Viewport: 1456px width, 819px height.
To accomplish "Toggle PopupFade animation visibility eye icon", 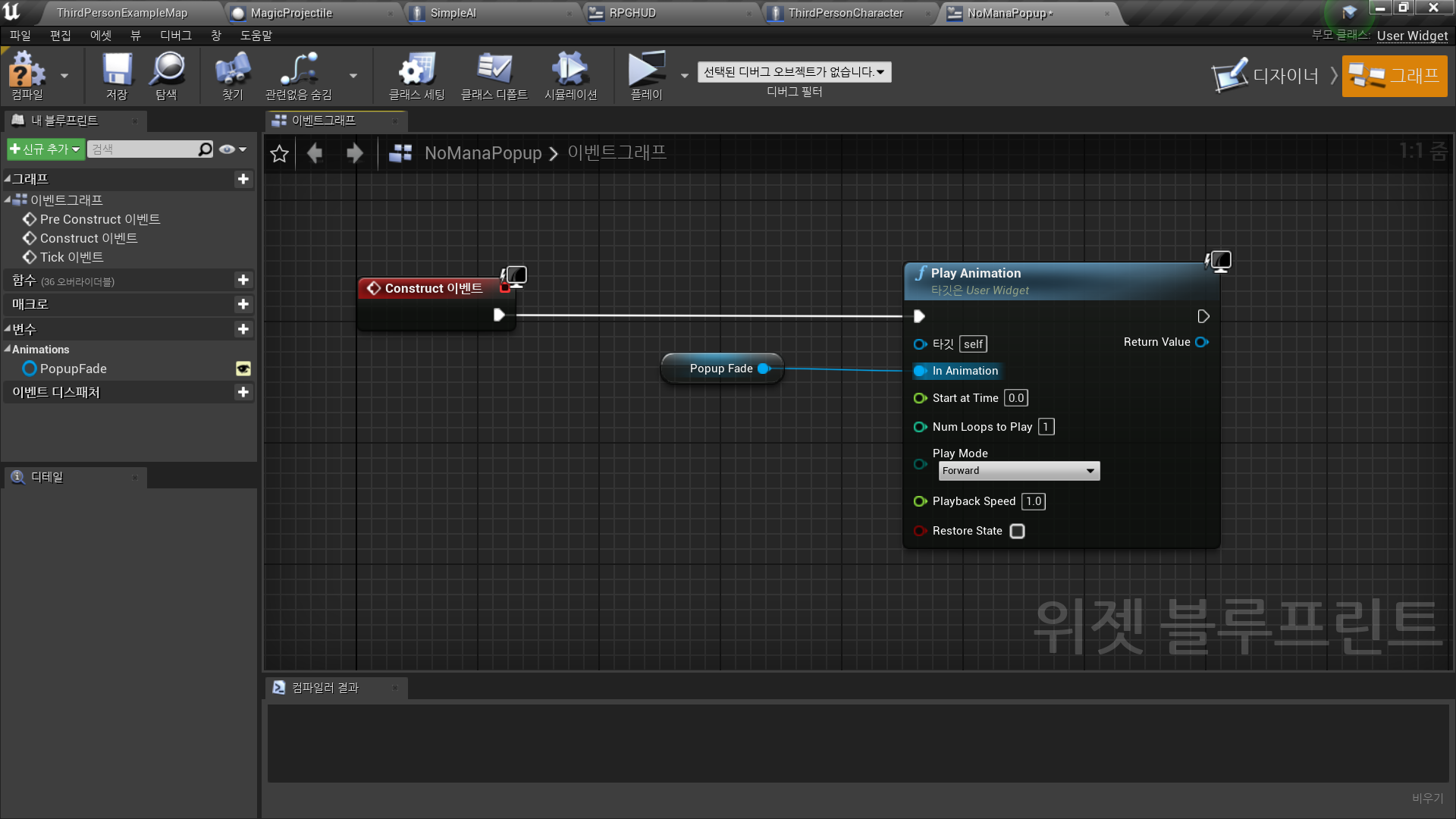I will click(243, 369).
